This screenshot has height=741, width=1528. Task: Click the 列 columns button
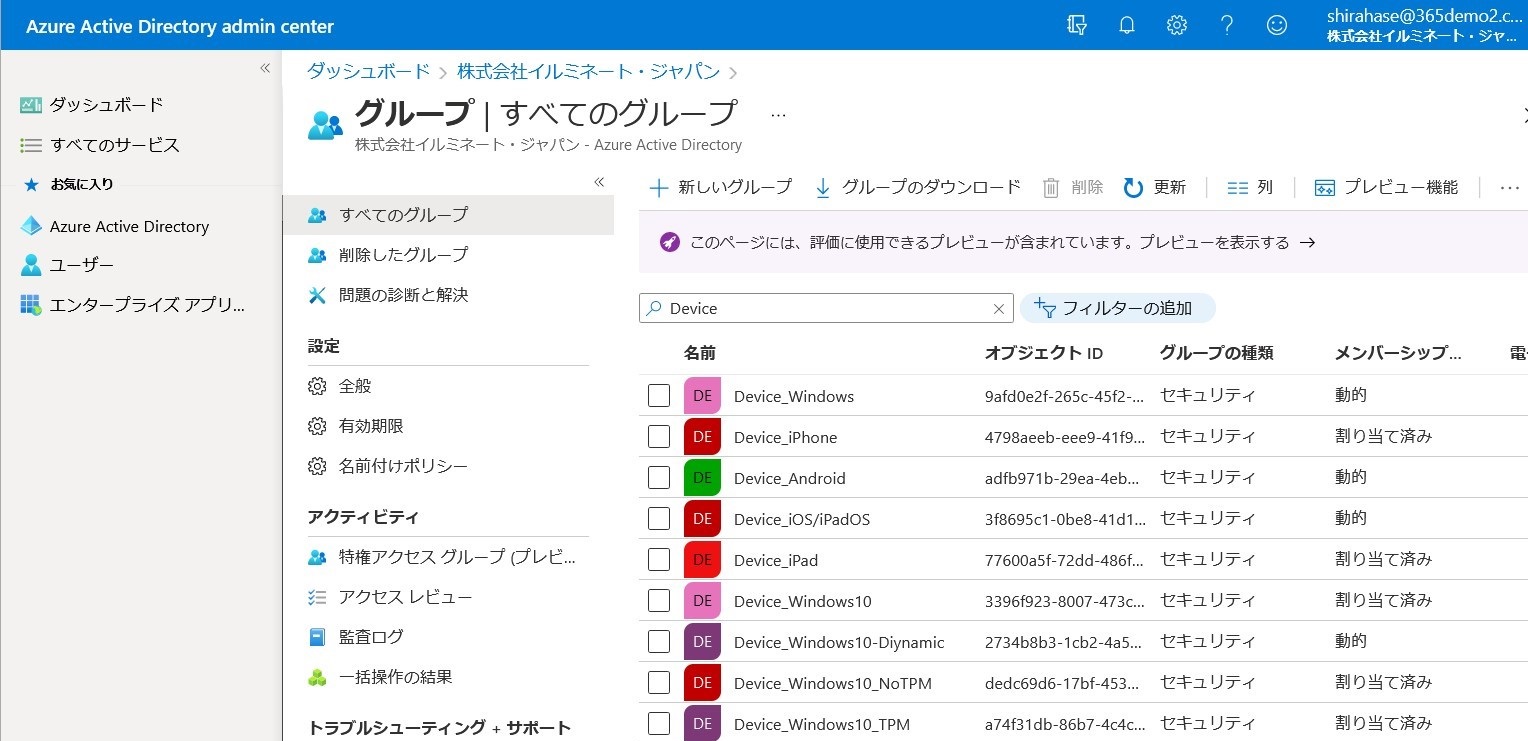[1250, 187]
